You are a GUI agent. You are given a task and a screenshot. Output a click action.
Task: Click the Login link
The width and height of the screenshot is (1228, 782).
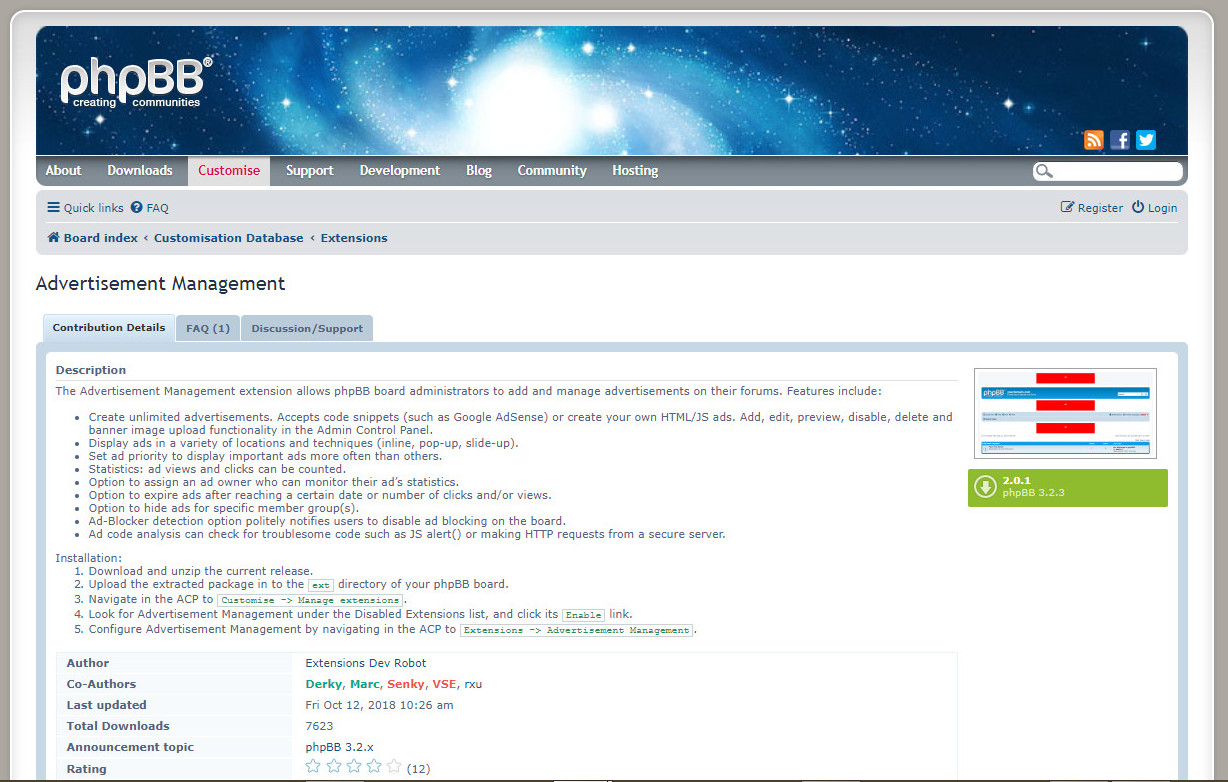click(1154, 208)
